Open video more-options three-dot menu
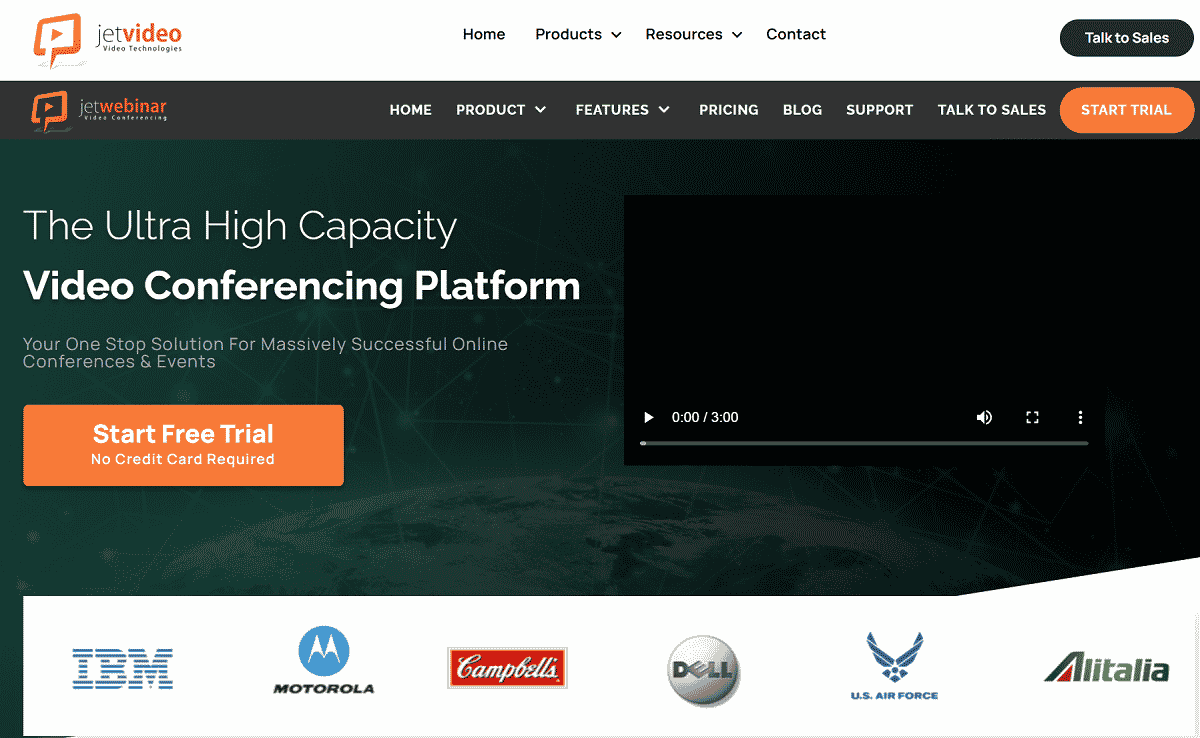The width and height of the screenshot is (1200, 738). 1080,417
